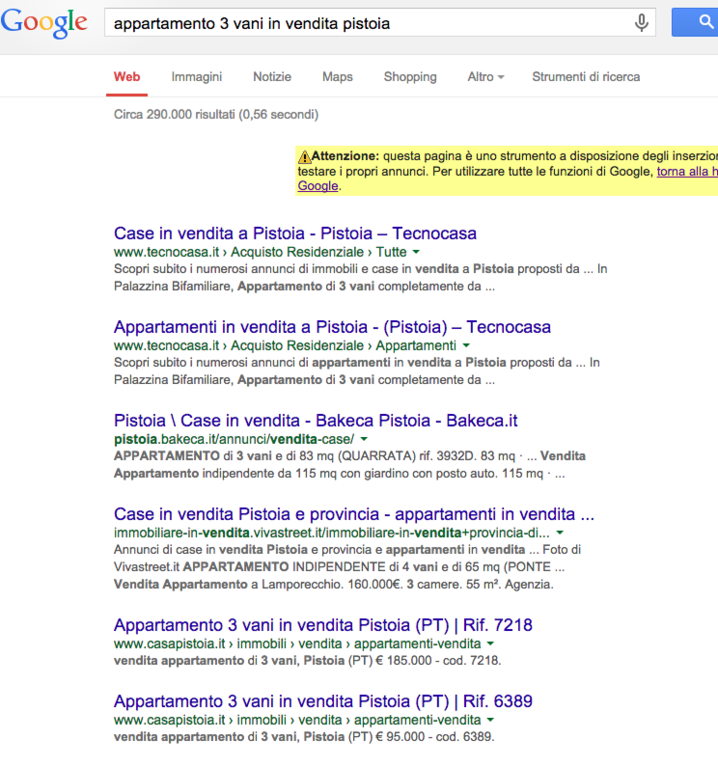Click the blue search magnifier button
718x767 pixels.
(x=695, y=22)
